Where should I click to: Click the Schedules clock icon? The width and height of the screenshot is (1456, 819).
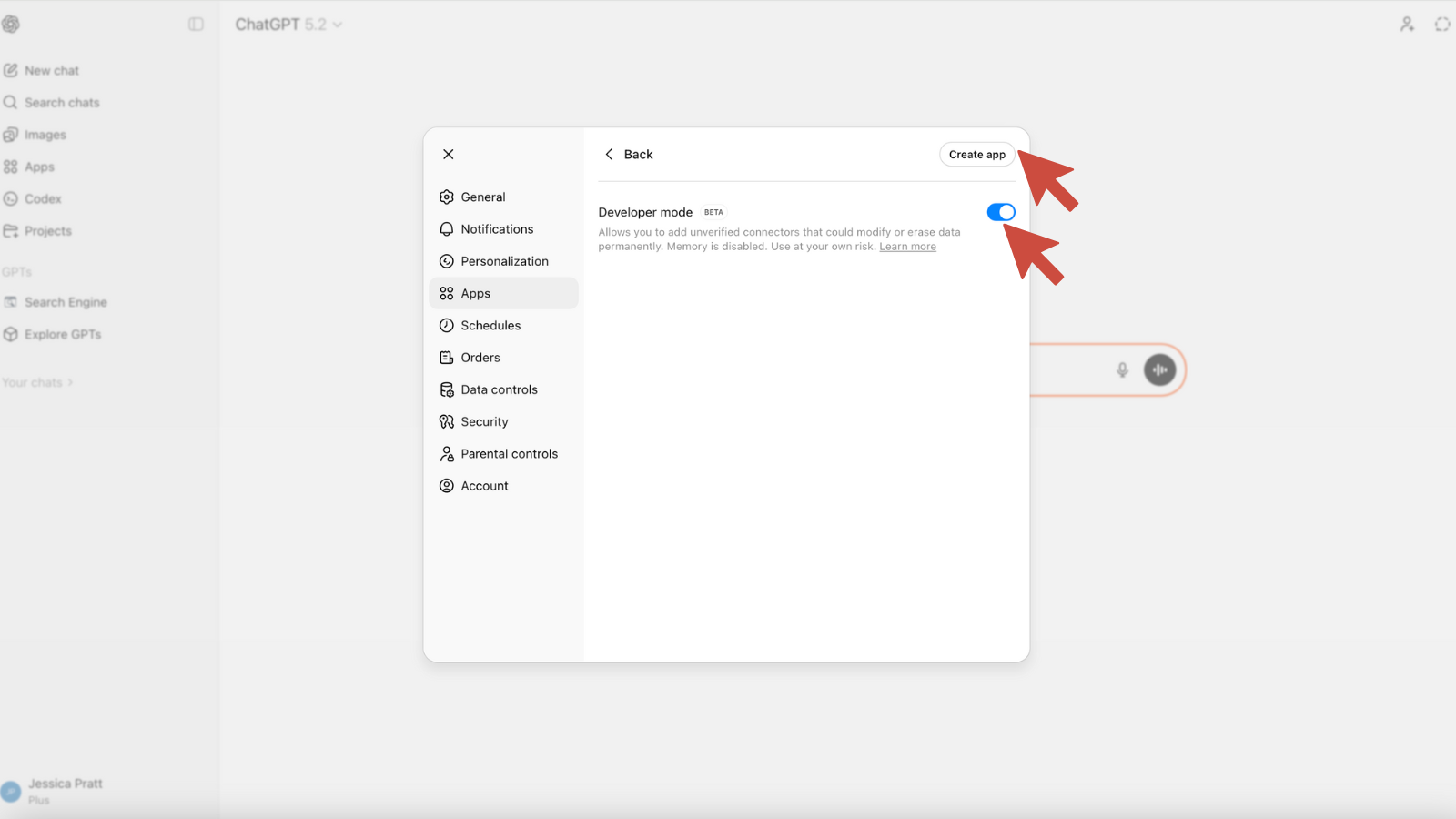(x=447, y=326)
